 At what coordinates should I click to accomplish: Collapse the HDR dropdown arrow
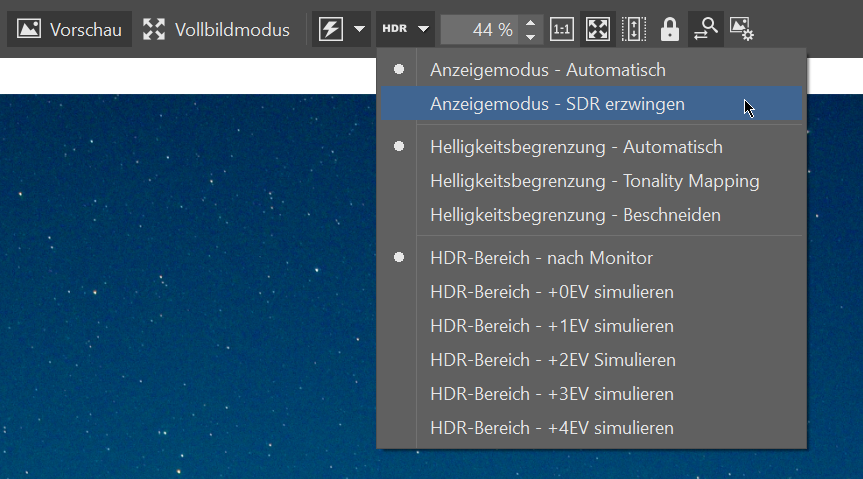pos(424,30)
